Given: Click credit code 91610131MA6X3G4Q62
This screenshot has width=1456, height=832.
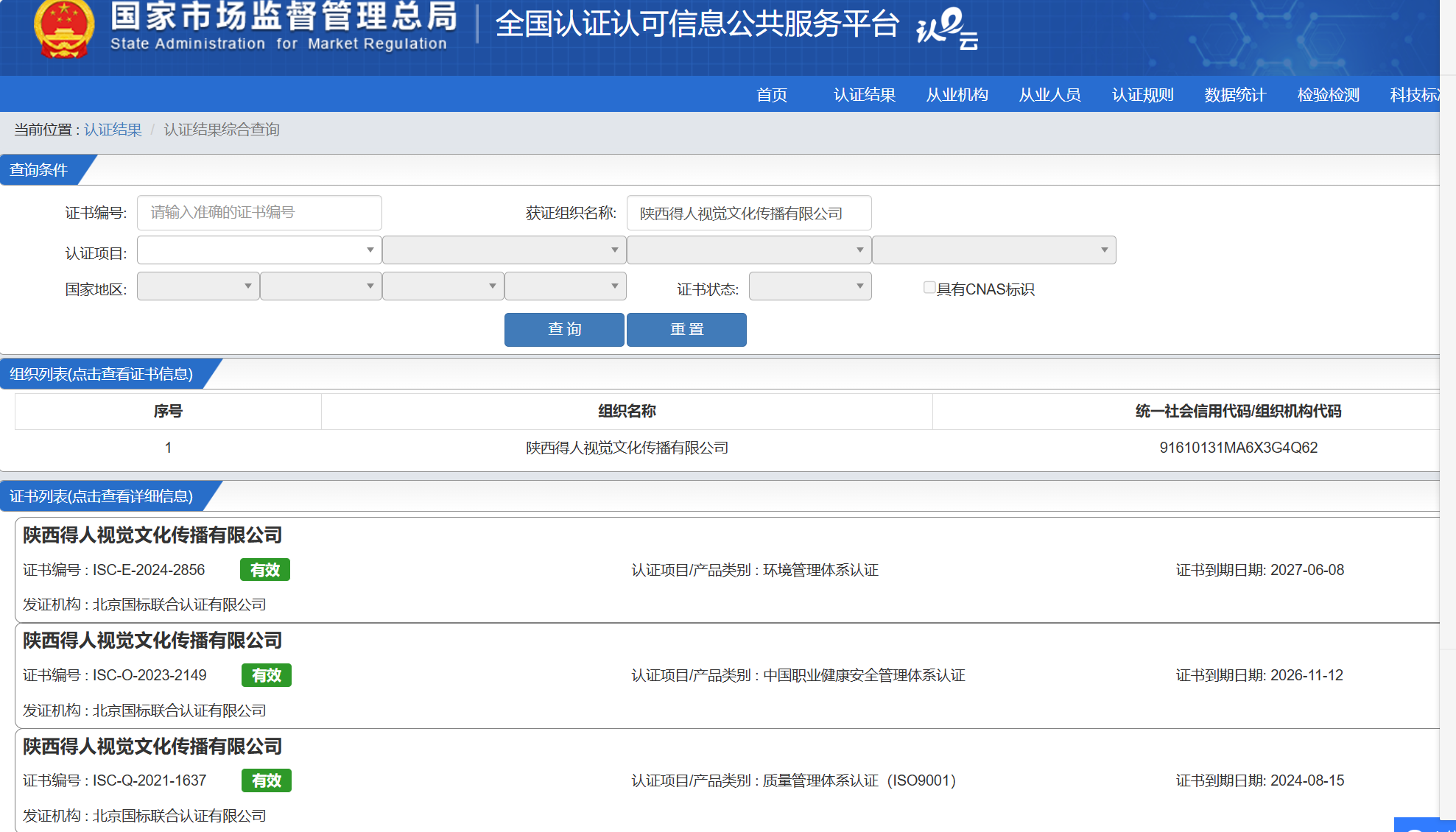Looking at the screenshot, I should [1239, 448].
